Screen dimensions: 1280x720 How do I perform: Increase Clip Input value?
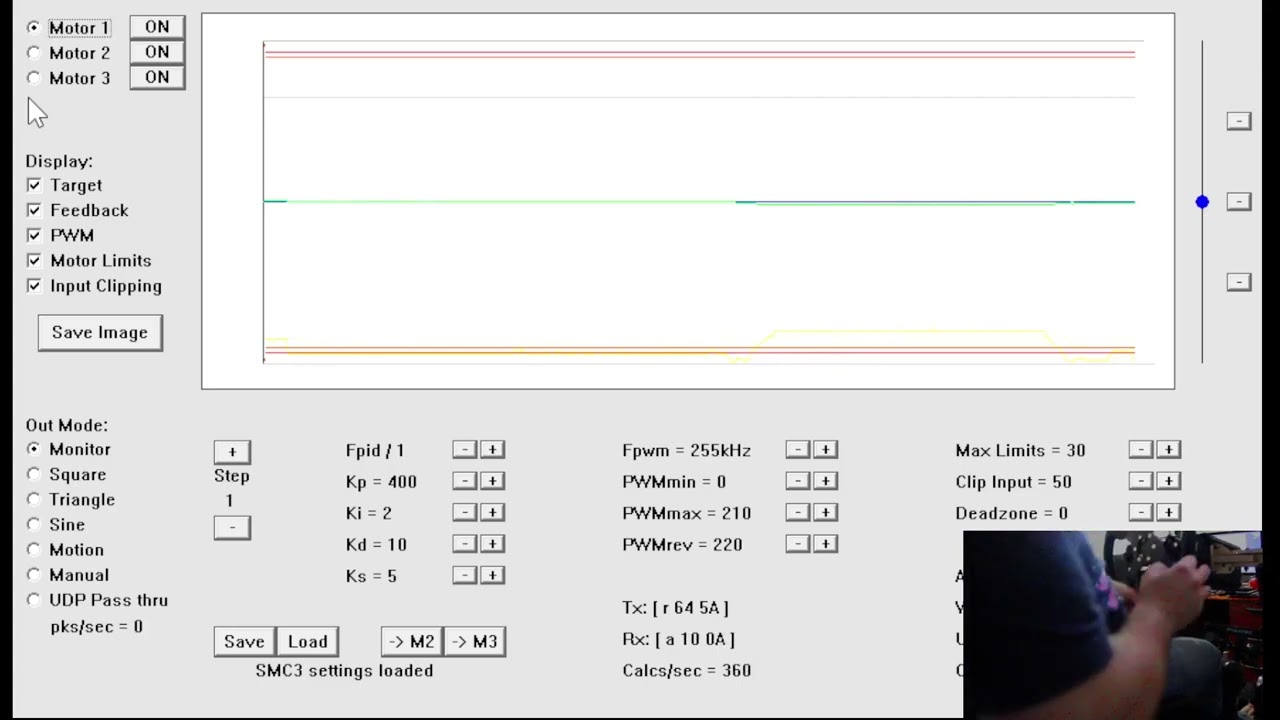tap(1168, 481)
